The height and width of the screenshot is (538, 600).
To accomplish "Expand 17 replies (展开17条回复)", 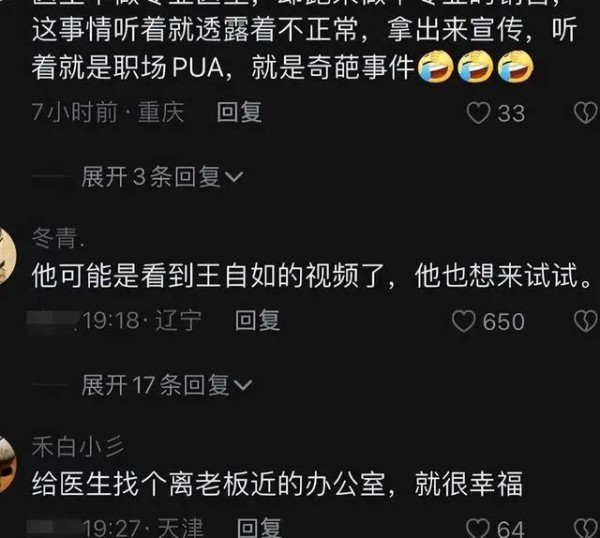I will (166, 385).
